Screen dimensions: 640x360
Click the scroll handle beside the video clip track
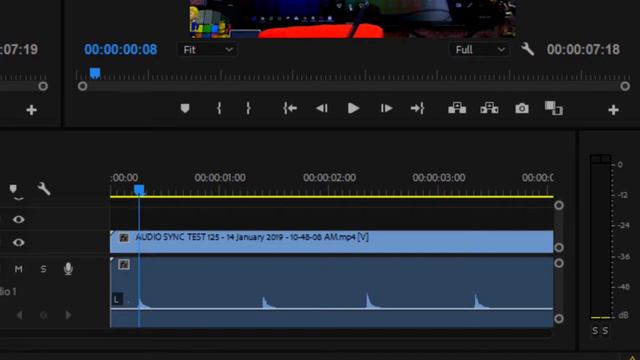(x=559, y=247)
